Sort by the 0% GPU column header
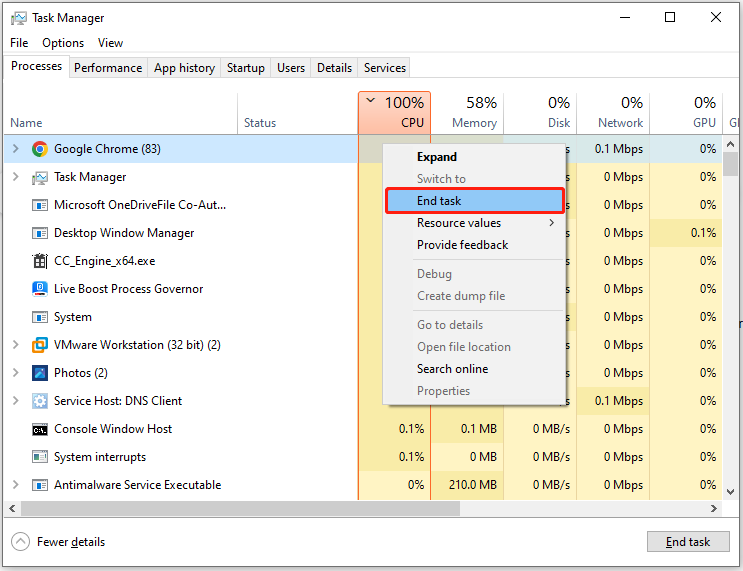Screen dimensions: 743x571 (x=686, y=114)
